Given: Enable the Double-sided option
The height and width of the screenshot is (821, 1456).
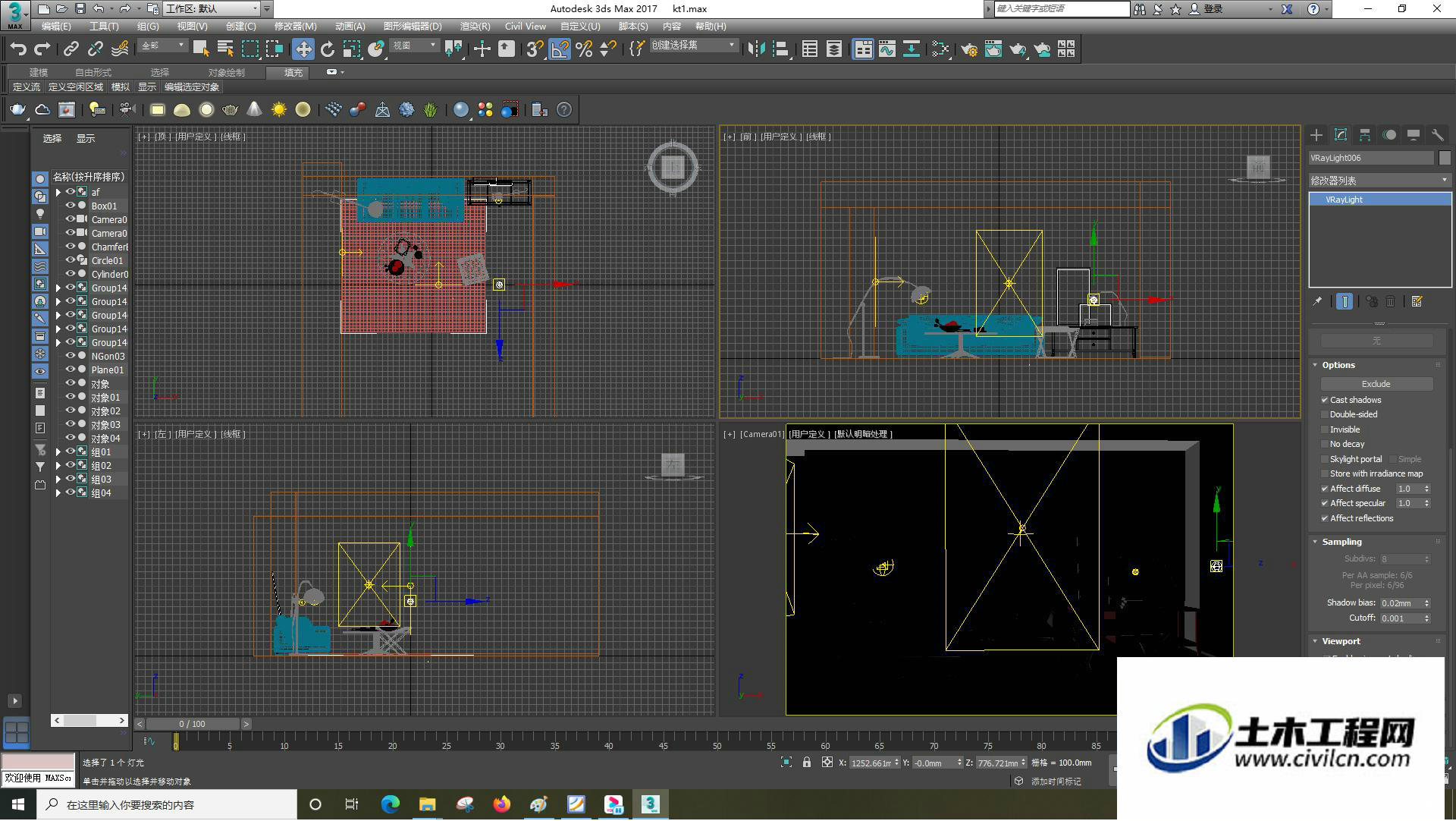Looking at the screenshot, I should [1325, 414].
